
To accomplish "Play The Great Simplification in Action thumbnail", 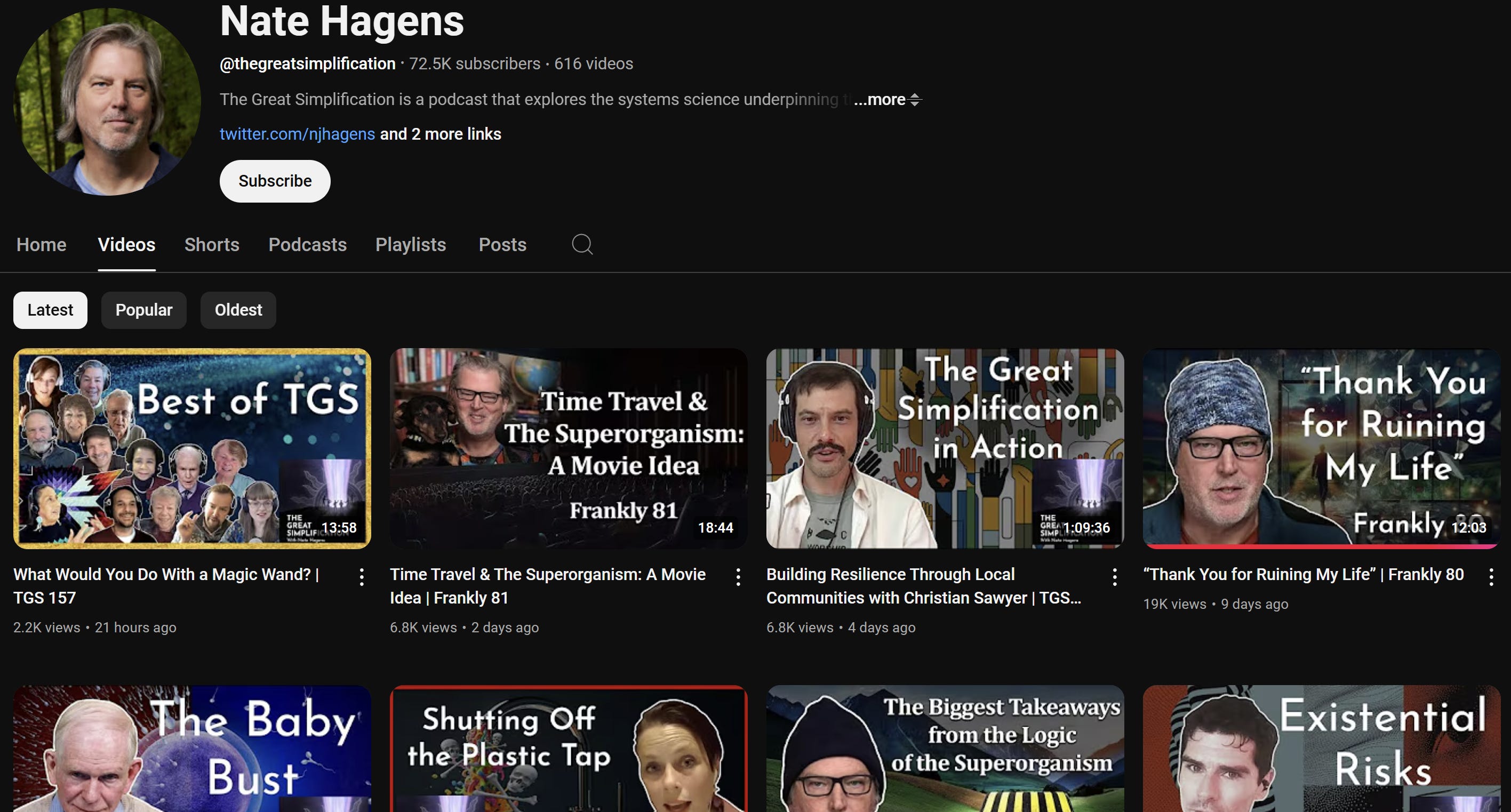I will pyautogui.click(x=946, y=448).
